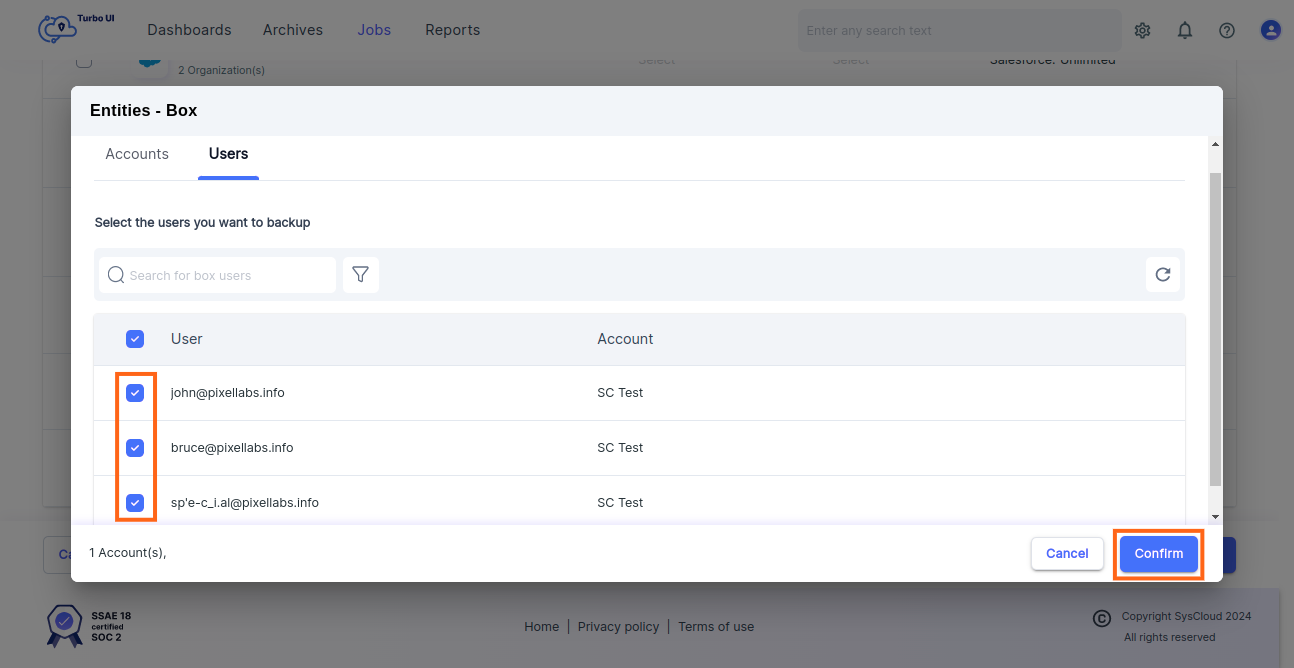Click the filter funnel icon

point(361,275)
